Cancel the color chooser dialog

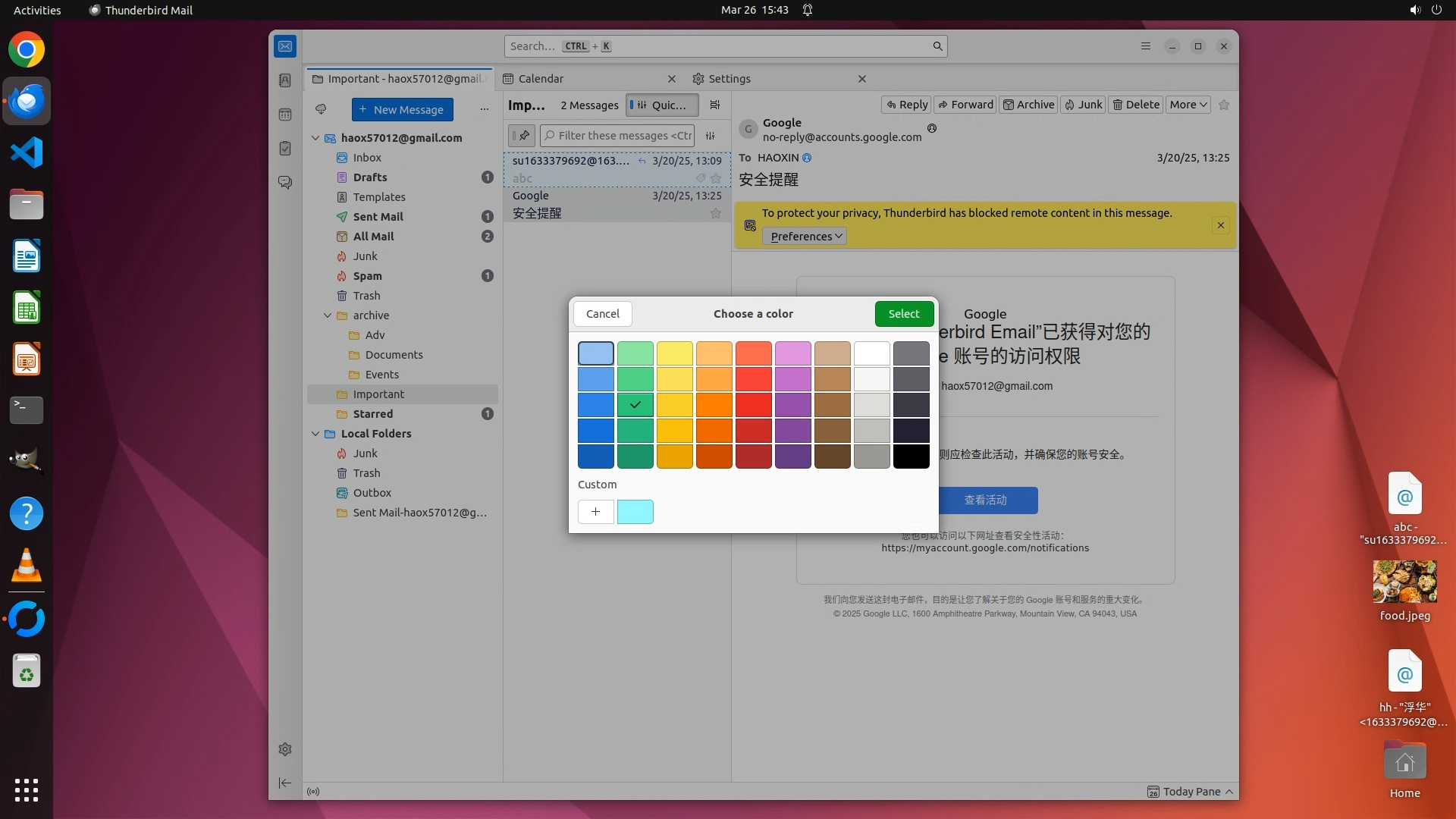(x=602, y=314)
